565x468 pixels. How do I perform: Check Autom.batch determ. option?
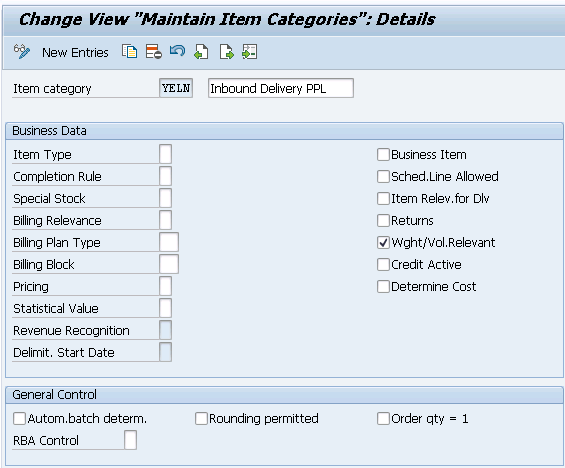[19, 419]
